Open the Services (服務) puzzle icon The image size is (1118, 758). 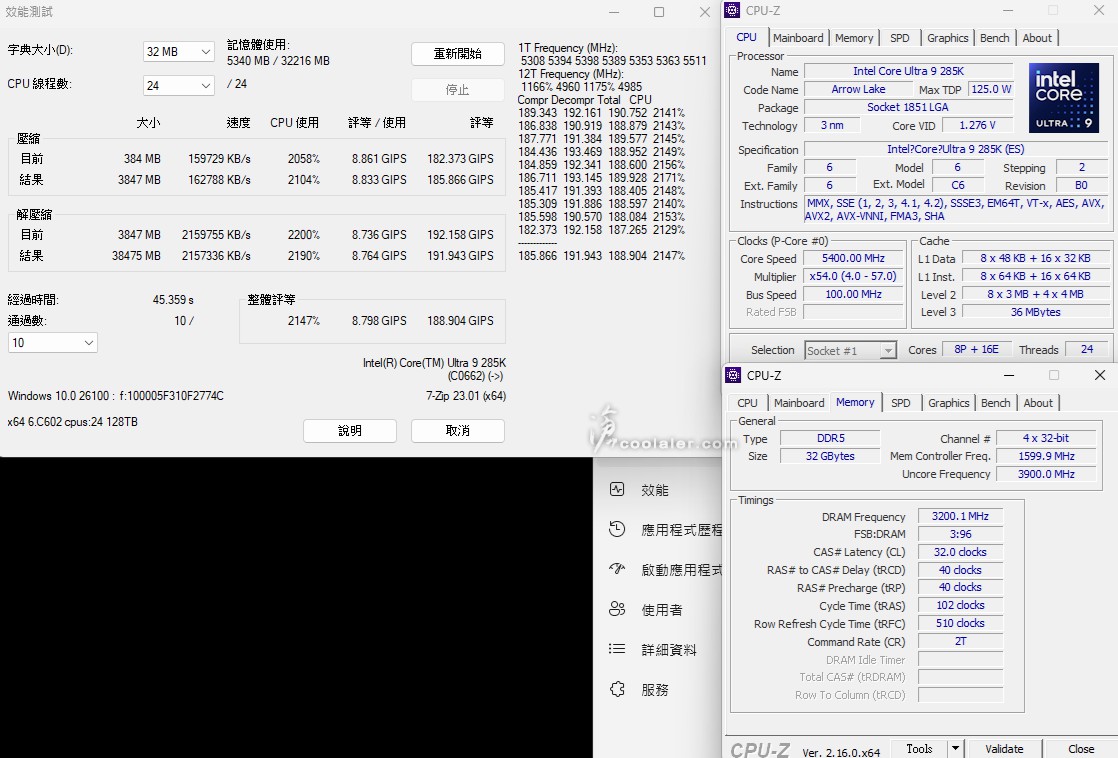coord(617,689)
